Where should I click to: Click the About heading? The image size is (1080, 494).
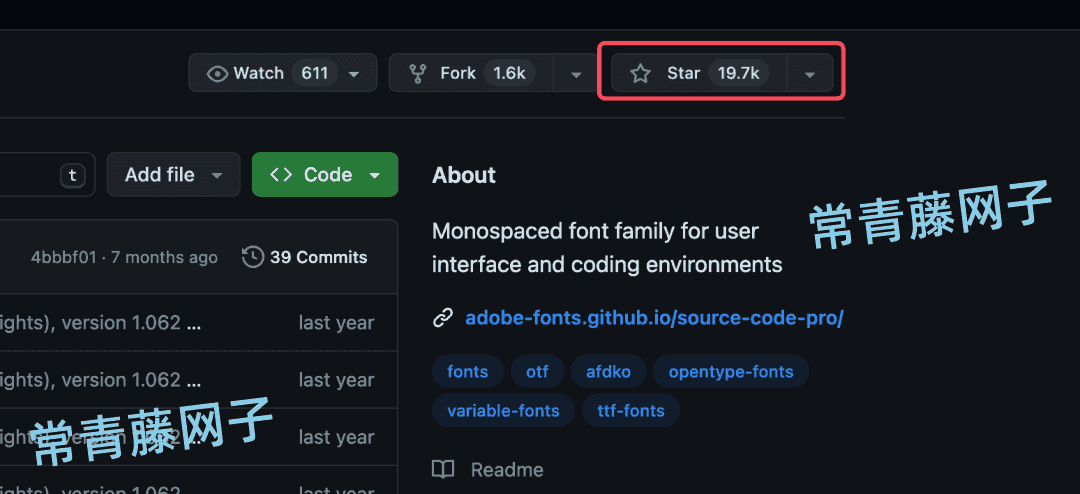pos(464,175)
